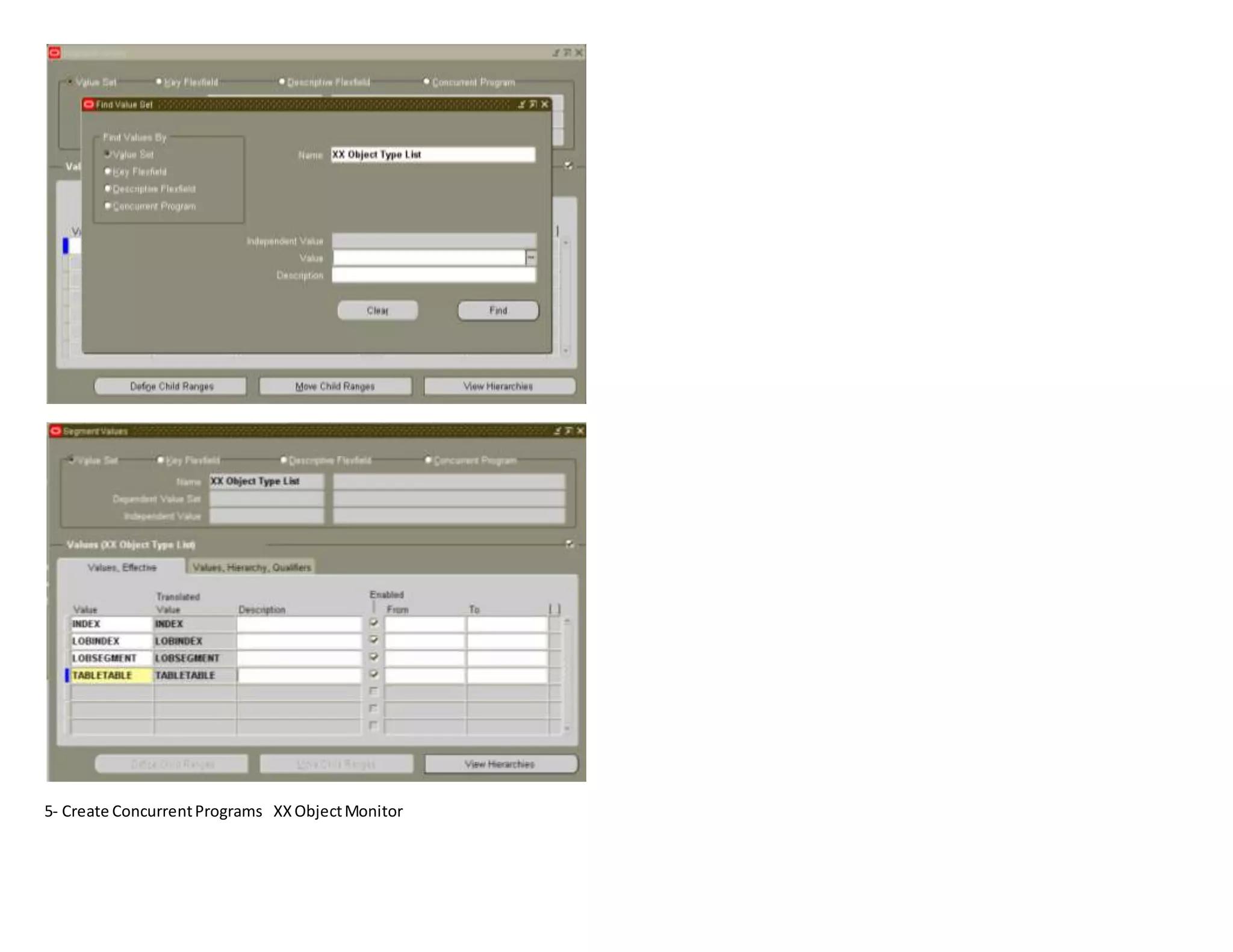Image resolution: width=1233 pixels, height=952 pixels.
Task: Click the translated value LOBINDEX cell
Action: tap(194, 641)
